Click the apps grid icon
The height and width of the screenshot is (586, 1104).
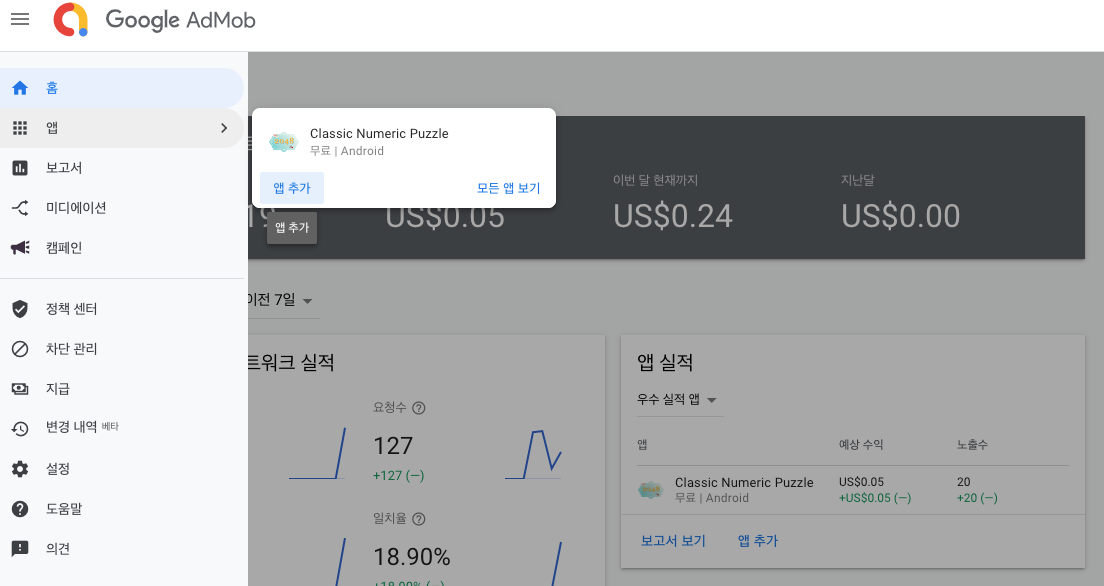pyautogui.click(x=20, y=127)
